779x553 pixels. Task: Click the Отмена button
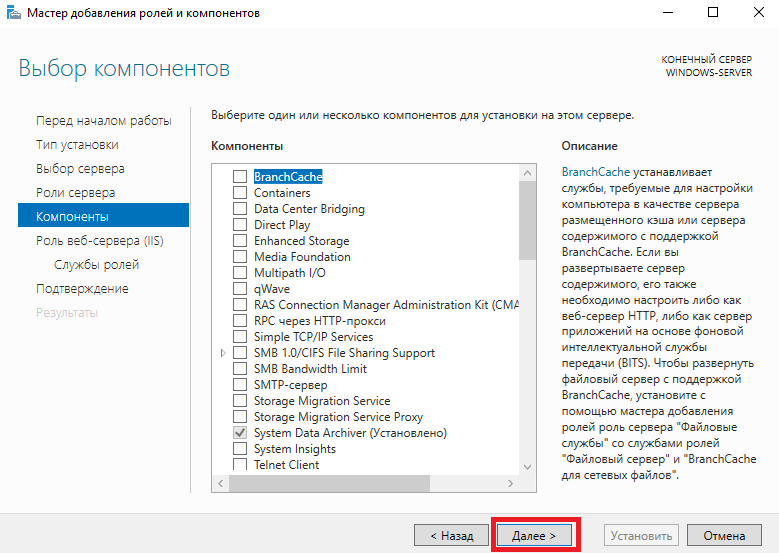click(724, 535)
